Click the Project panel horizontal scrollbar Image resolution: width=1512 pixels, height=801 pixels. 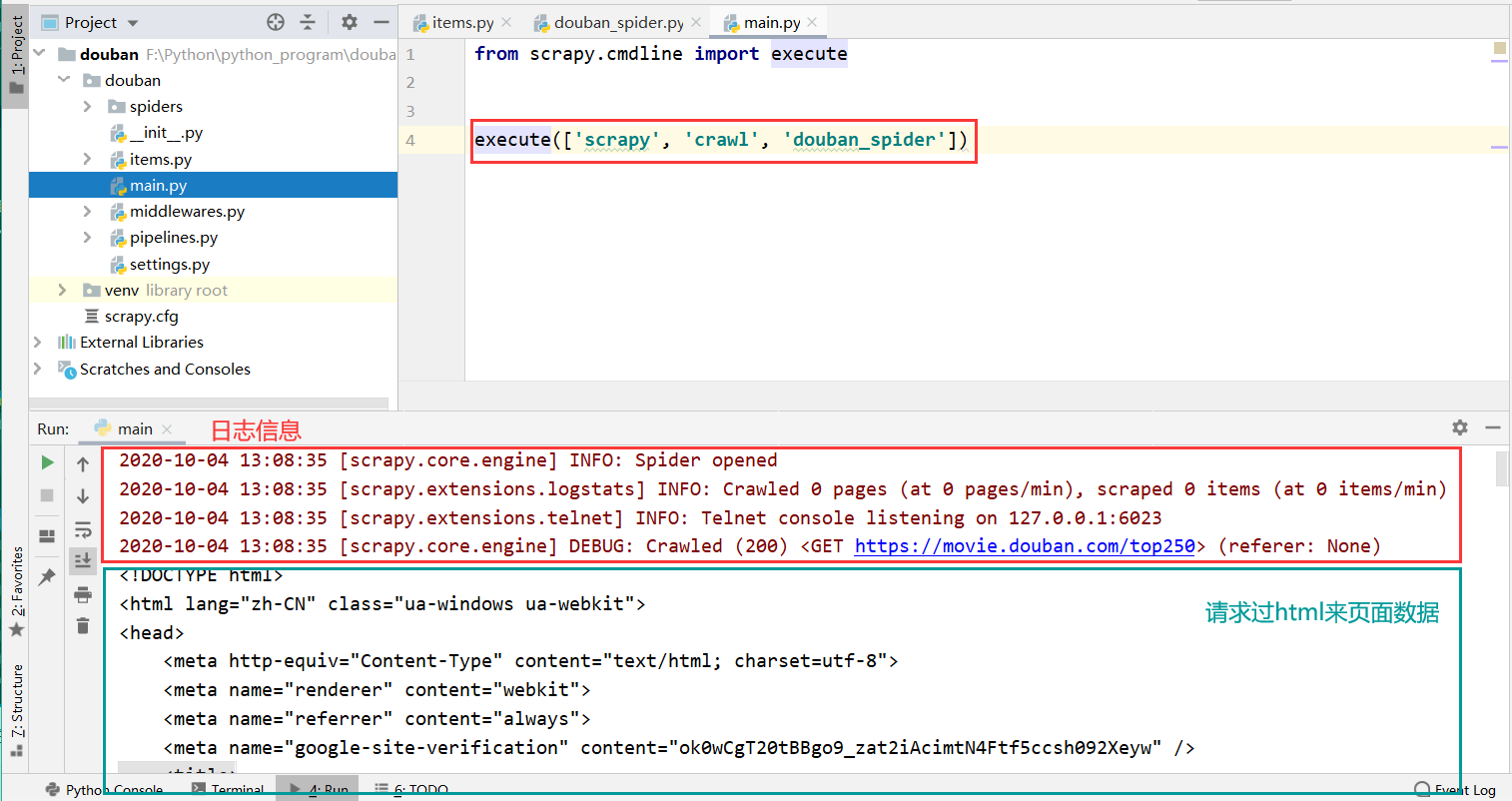tap(209, 403)
